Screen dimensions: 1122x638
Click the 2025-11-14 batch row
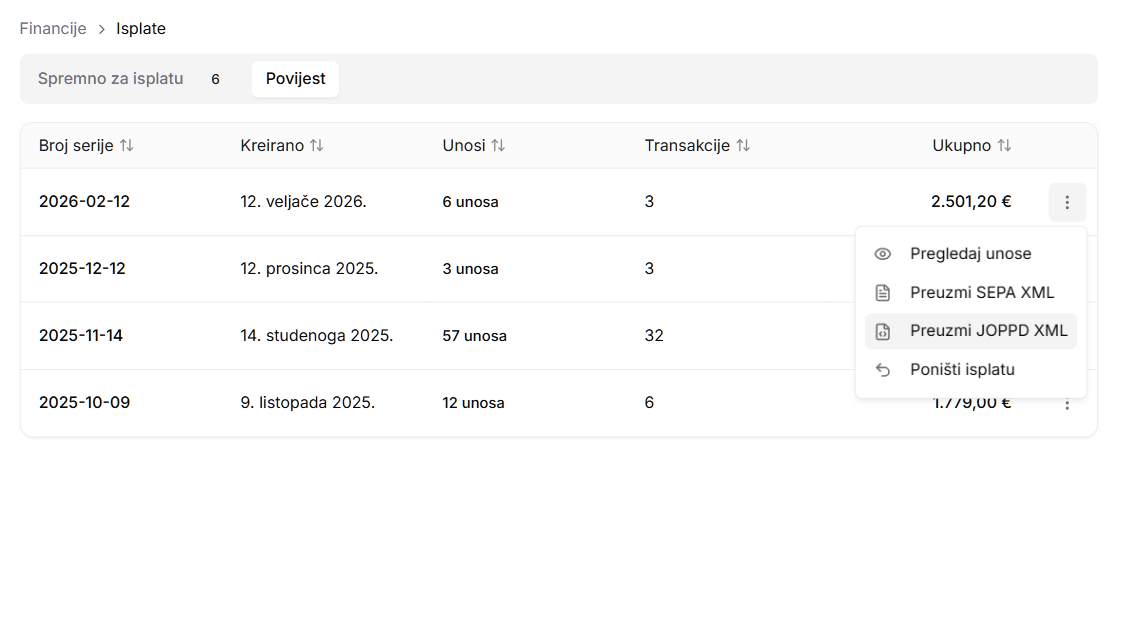click(81, 336)
